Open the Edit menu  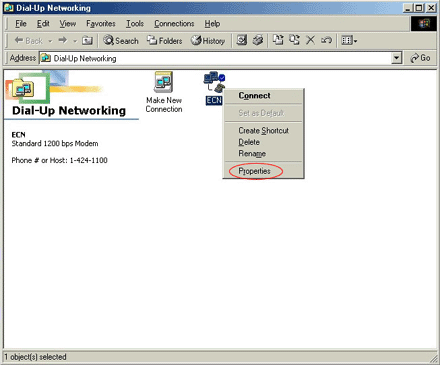tap(43, 24)
